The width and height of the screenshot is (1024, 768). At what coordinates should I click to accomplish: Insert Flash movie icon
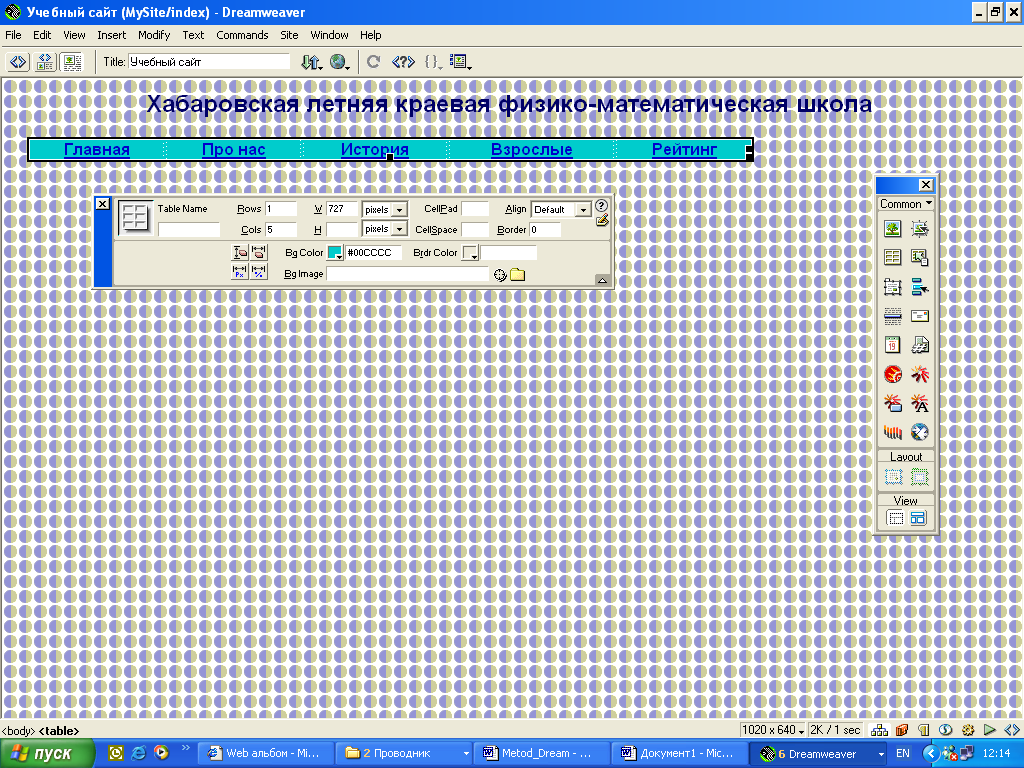coord(920,374)
